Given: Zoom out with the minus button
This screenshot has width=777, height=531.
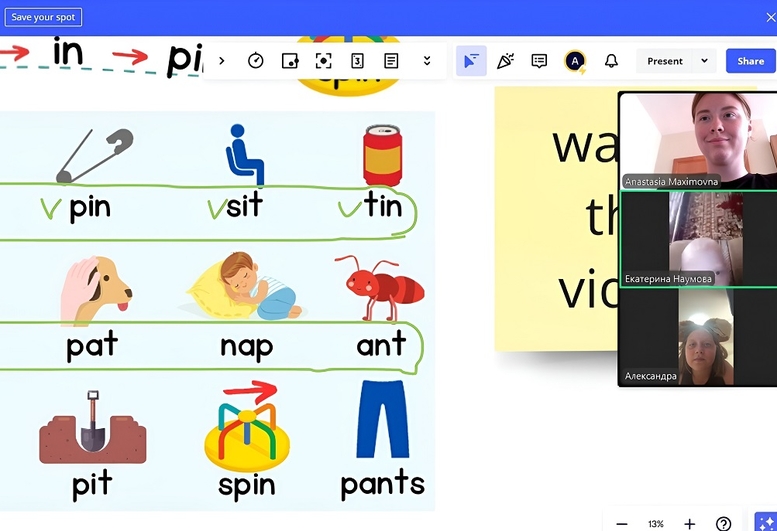Looking at the screenshot, I should (622, 524).
